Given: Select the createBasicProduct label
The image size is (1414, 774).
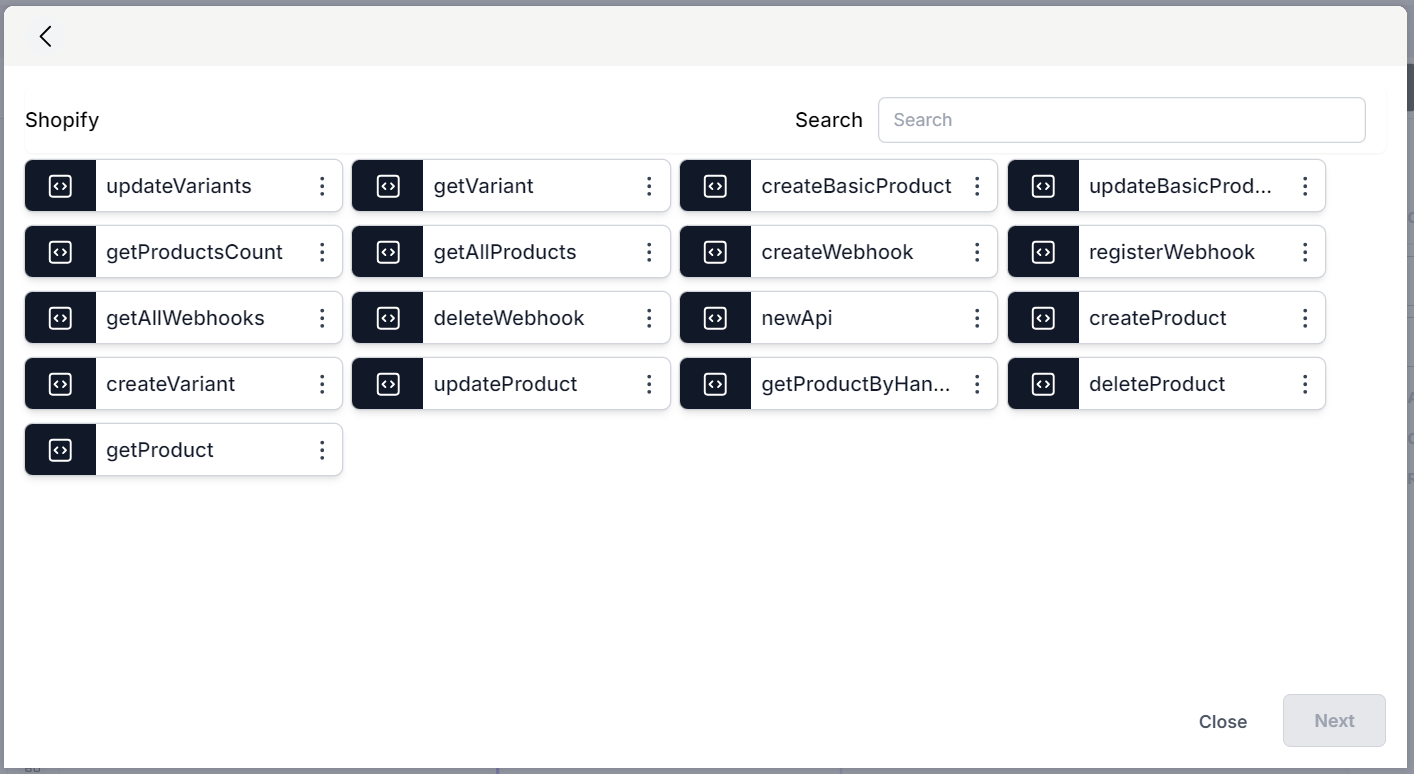Looking at the screenshot, I should 857,186.
